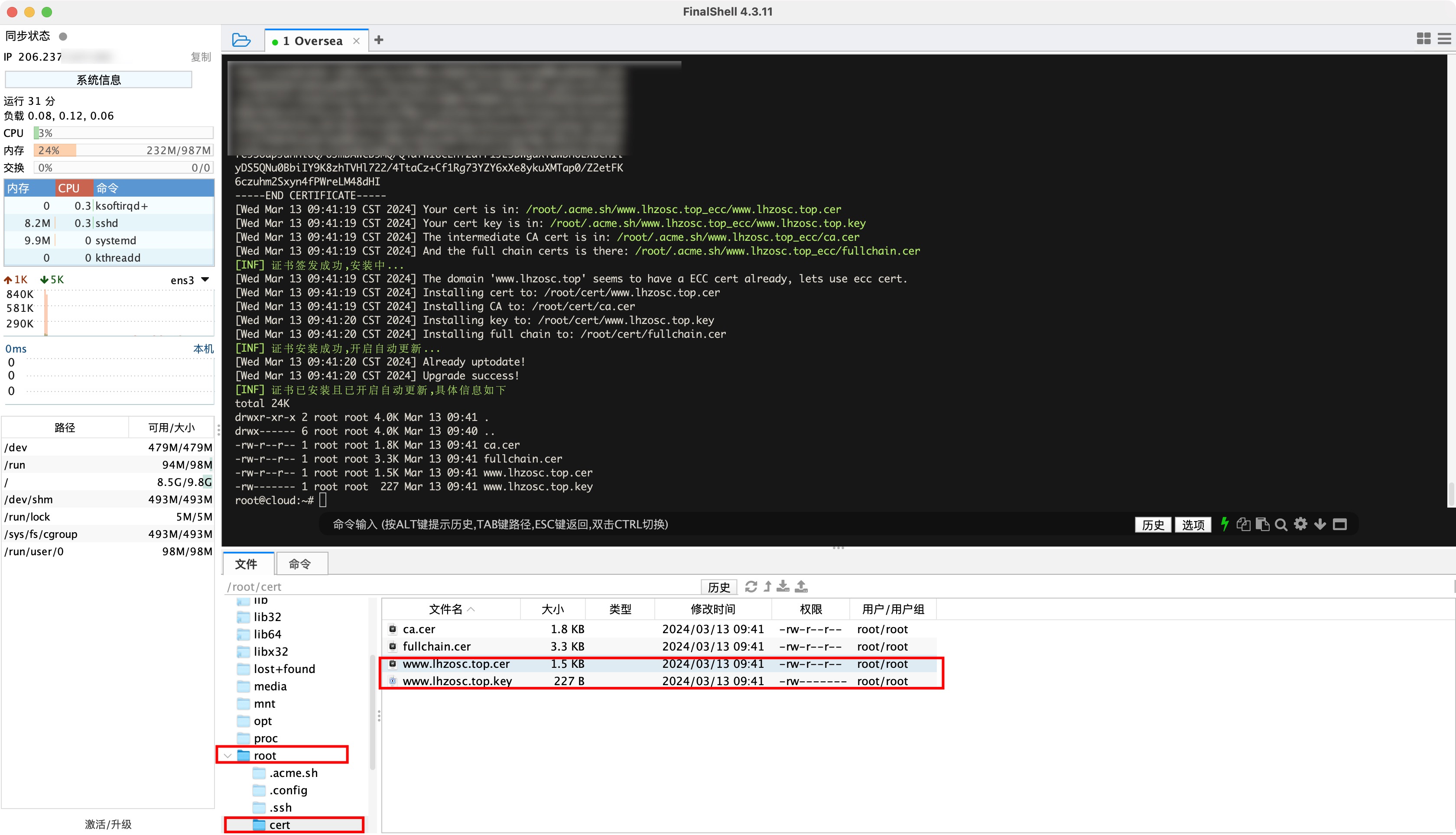Toggle fullscreen terminal window icon
The image size is (1456, 835).
click(1339, 524)
